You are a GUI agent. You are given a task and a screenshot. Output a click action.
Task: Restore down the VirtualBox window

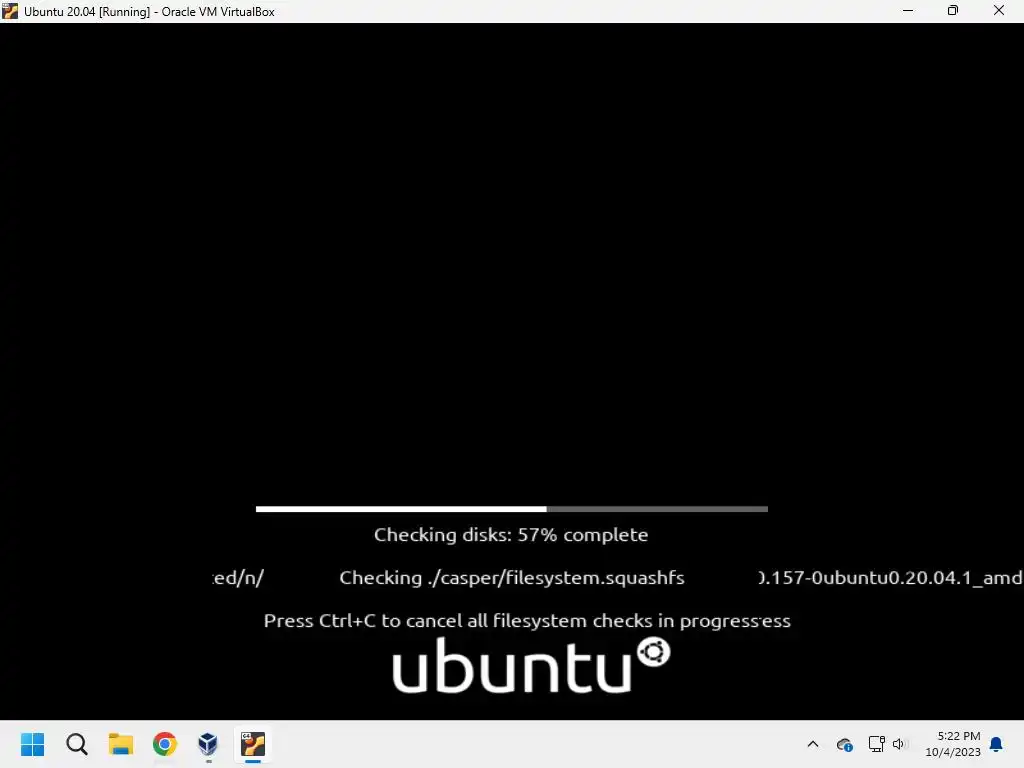click(953, 10)
